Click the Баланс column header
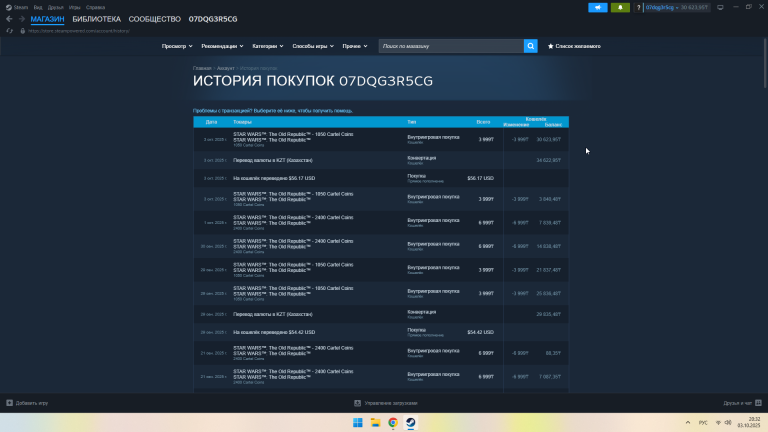768x432 pixels. coord(553,125)
